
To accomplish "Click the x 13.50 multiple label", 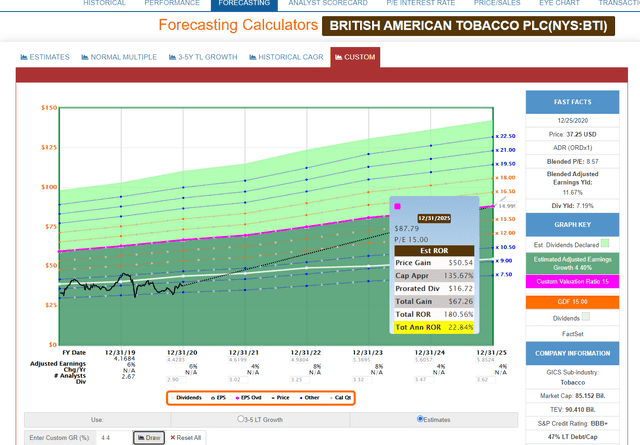I will coord(506,219).
